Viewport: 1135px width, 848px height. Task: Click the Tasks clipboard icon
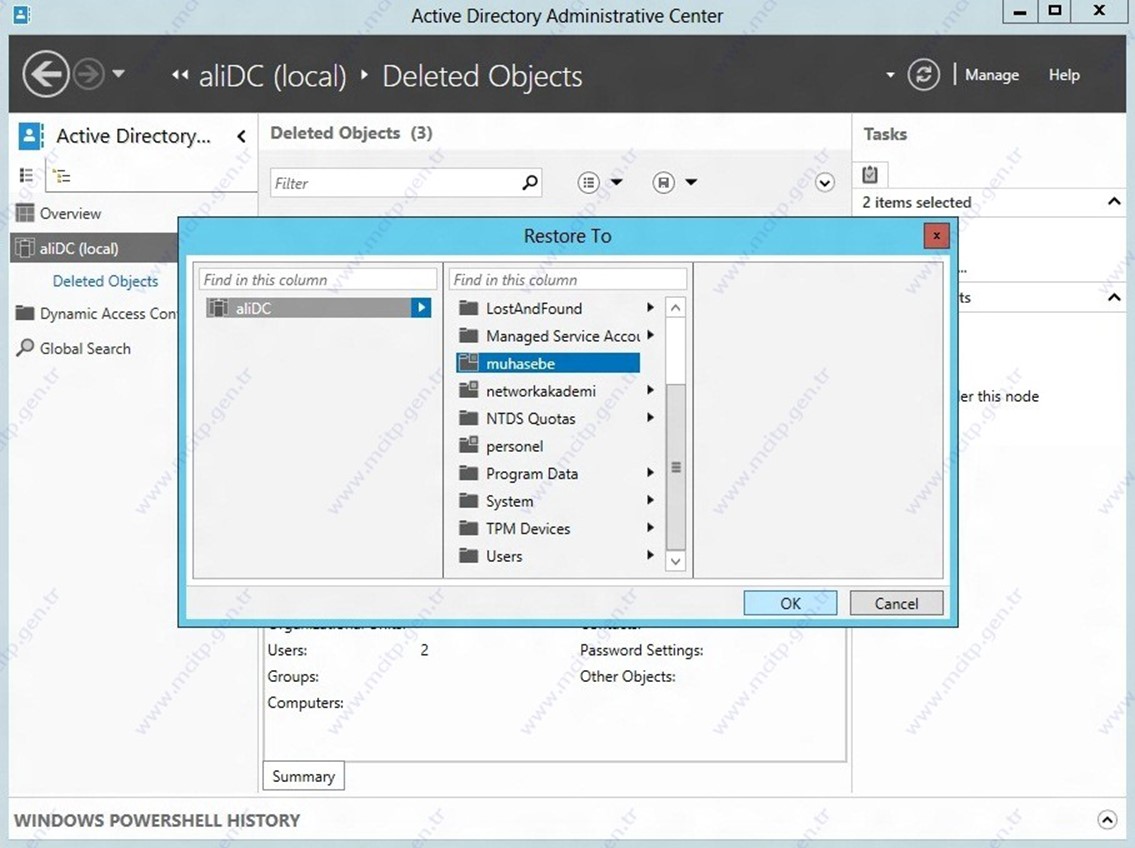(x=870, y=174)
